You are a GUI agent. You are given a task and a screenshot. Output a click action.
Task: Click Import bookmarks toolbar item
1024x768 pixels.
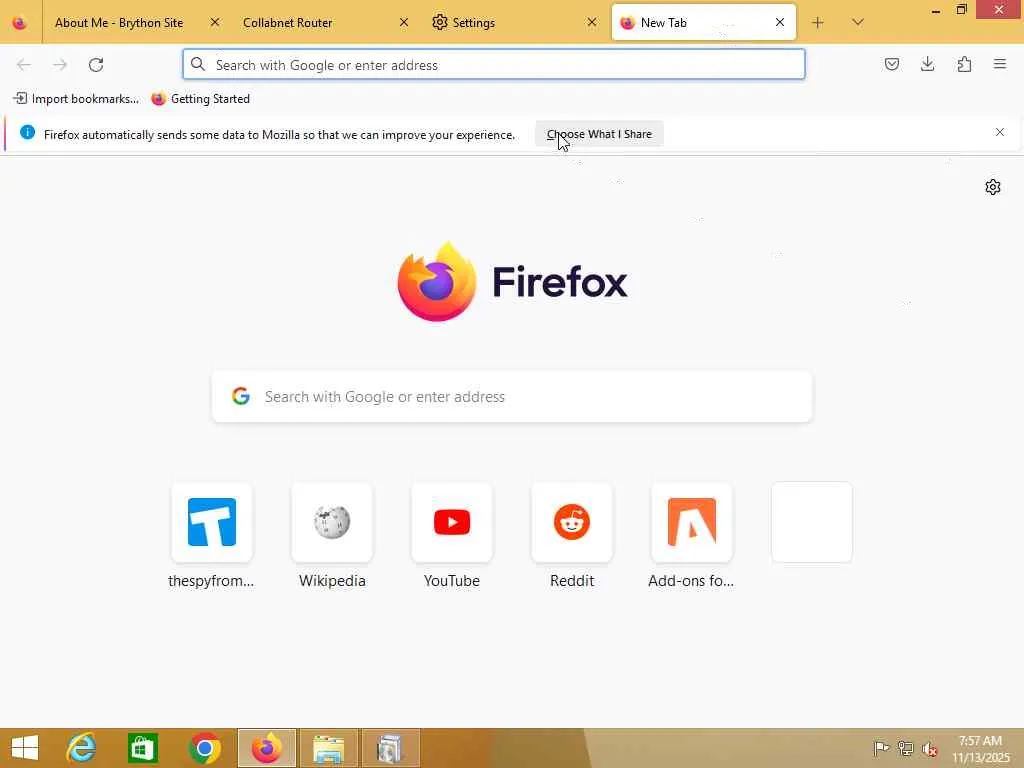pyautogui.click(x=76, y=99)
